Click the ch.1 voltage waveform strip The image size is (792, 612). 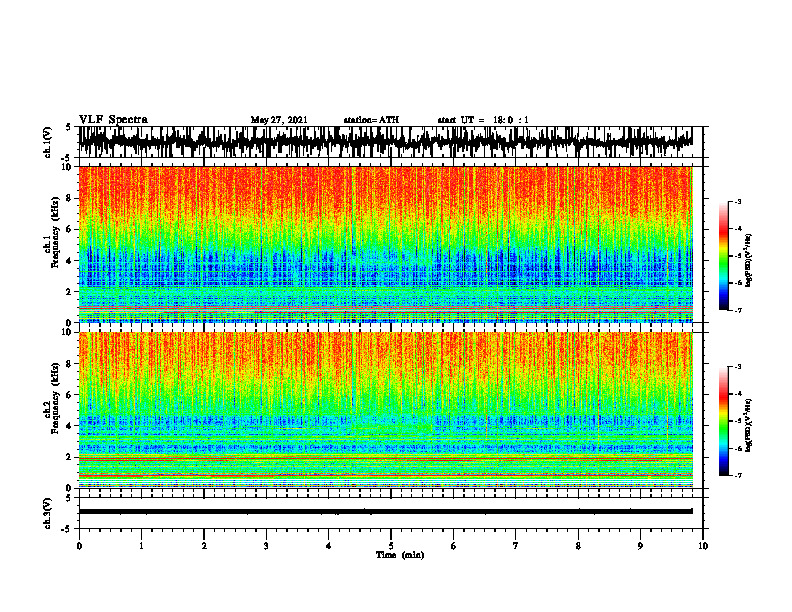(x=385, y=142)
